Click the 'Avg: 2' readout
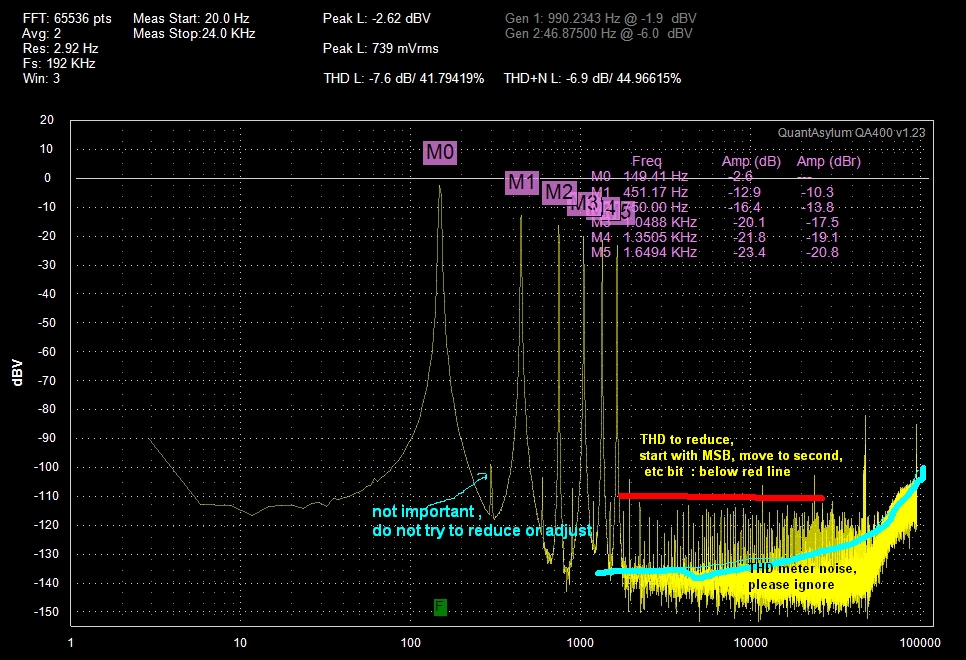The height and width of the screenshot is (660, 966). tap(42, 33)
